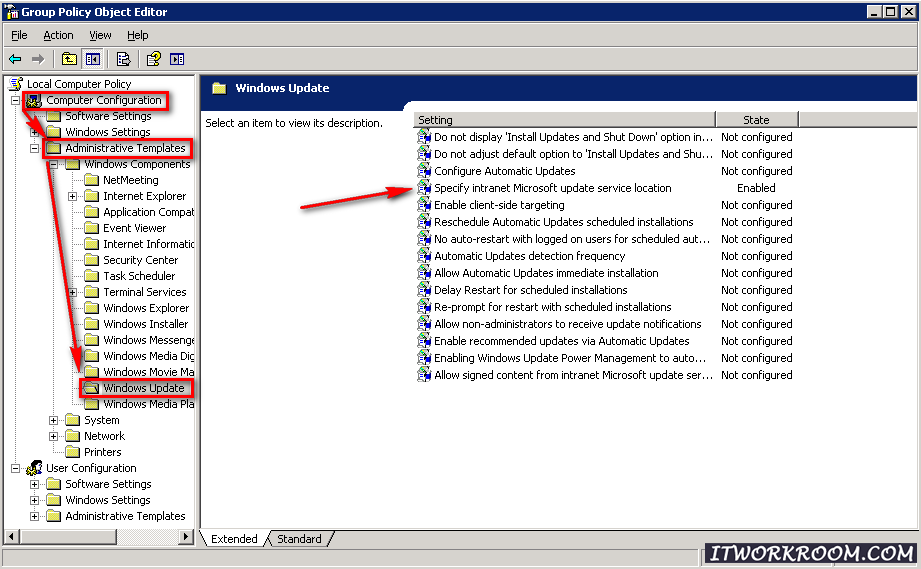Screen dimensions: 921x569
Task: Toggle the Show/Hide Console Tree icon
Action: [x=93, y=59]
